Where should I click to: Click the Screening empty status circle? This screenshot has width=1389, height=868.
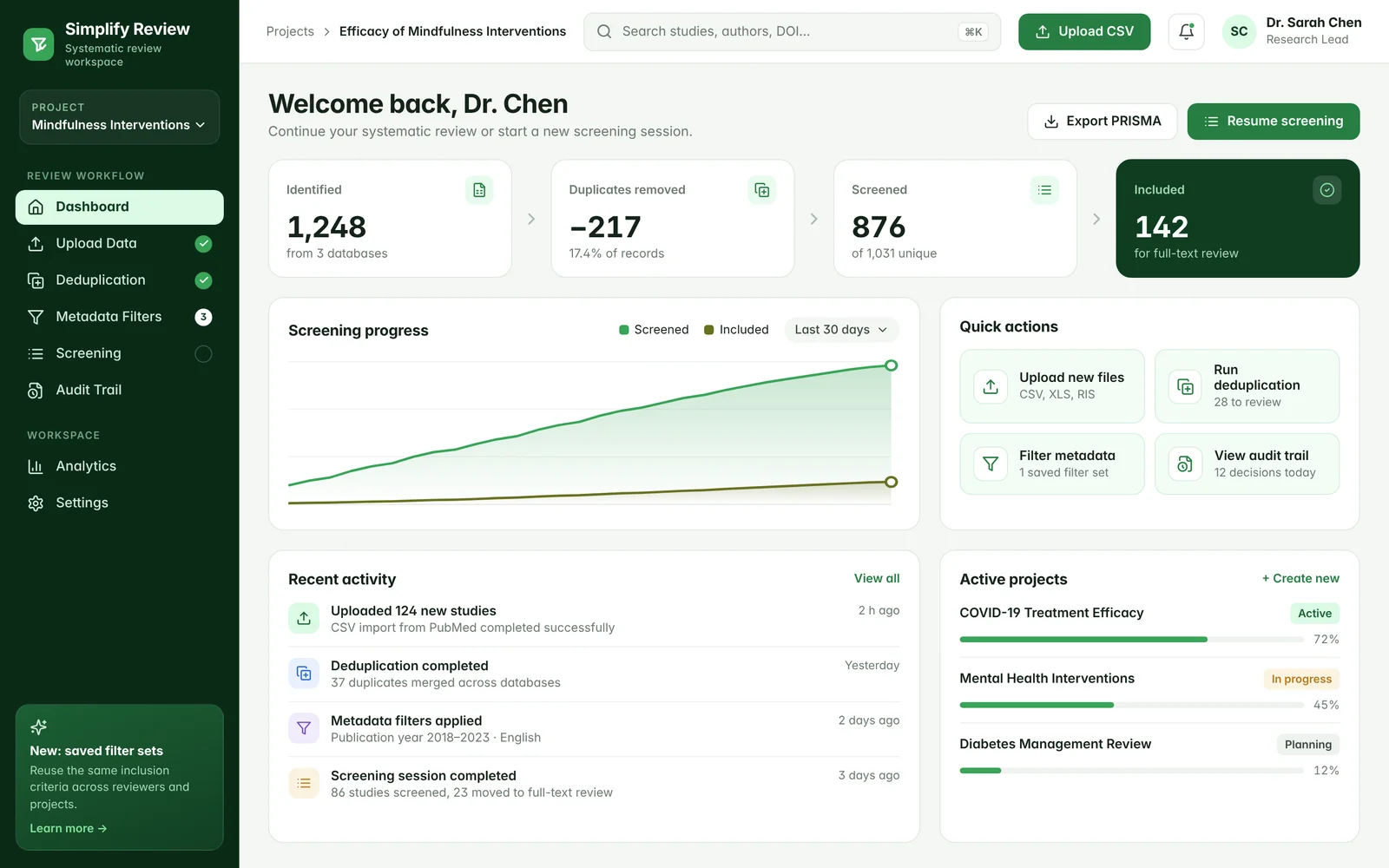[x=203, y=353]
